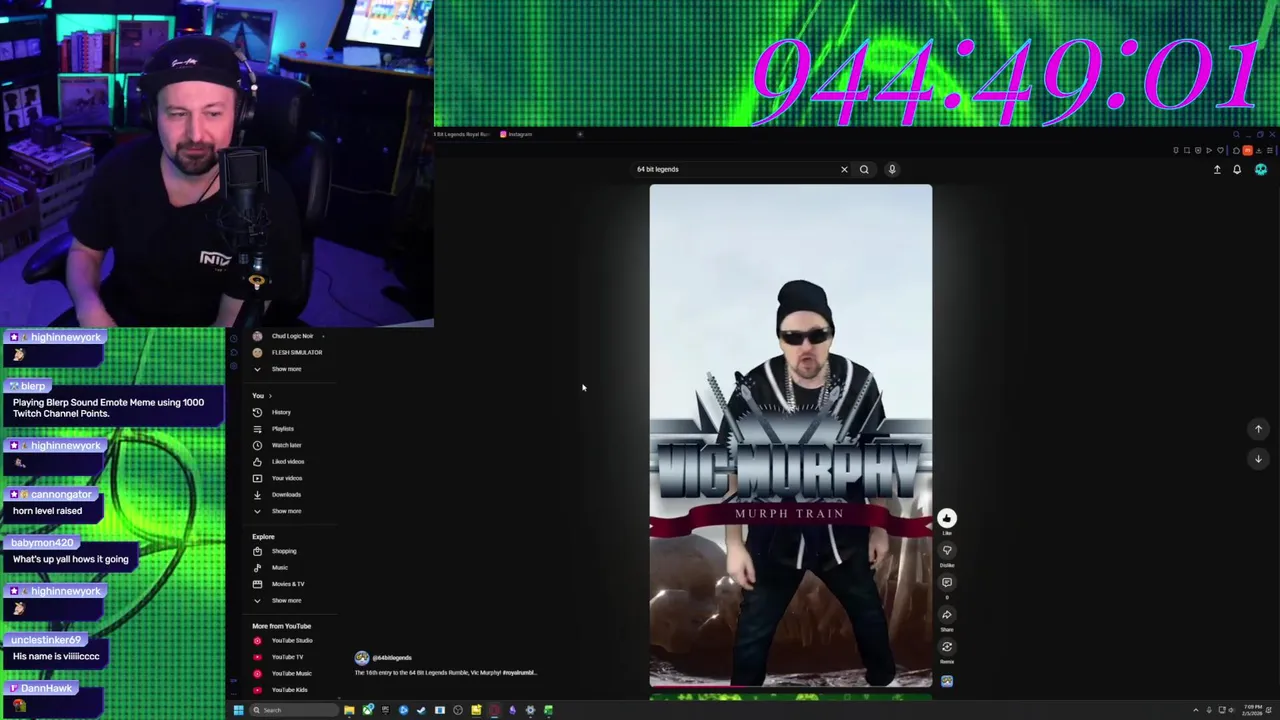Remix the Vic Murphy short

[947, 646]
